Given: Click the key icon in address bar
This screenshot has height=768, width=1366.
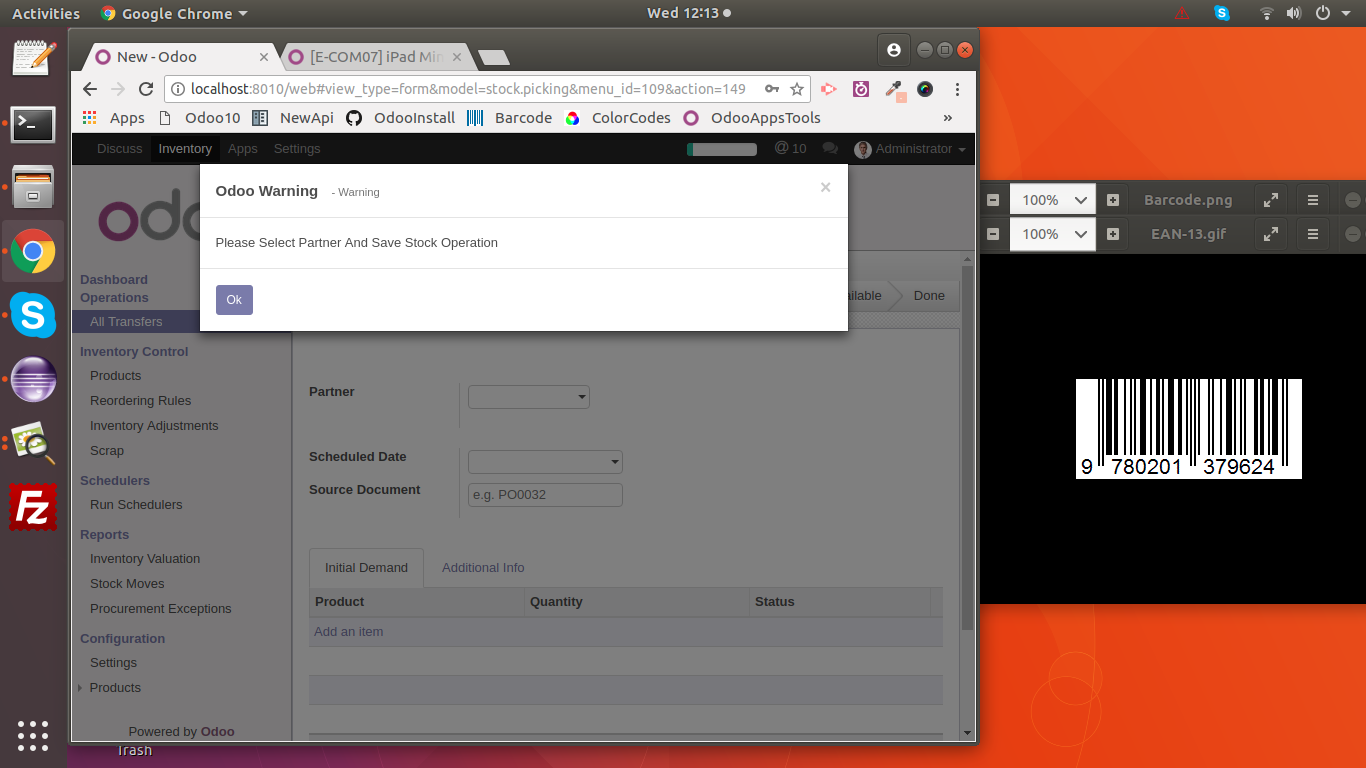Looking at the screenshot, I should 771,89.
